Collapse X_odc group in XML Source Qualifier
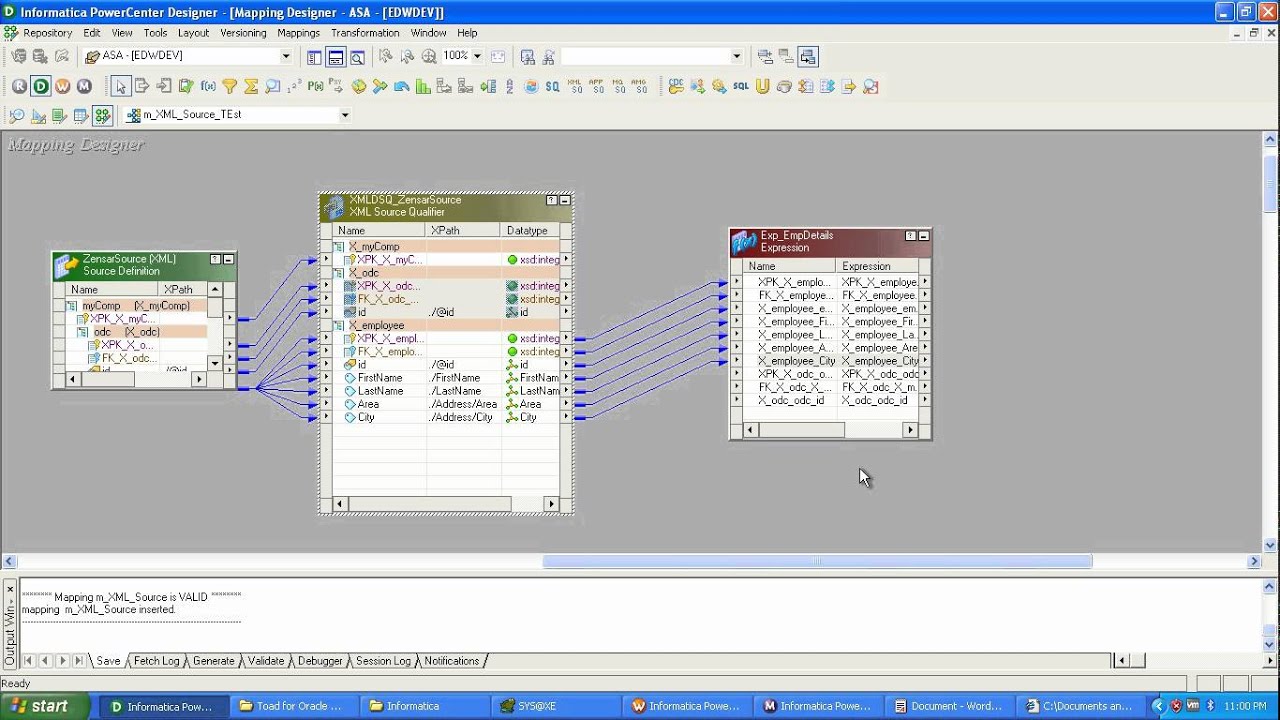Viewport: 1280px width, 720px height. tap(339, 273)
